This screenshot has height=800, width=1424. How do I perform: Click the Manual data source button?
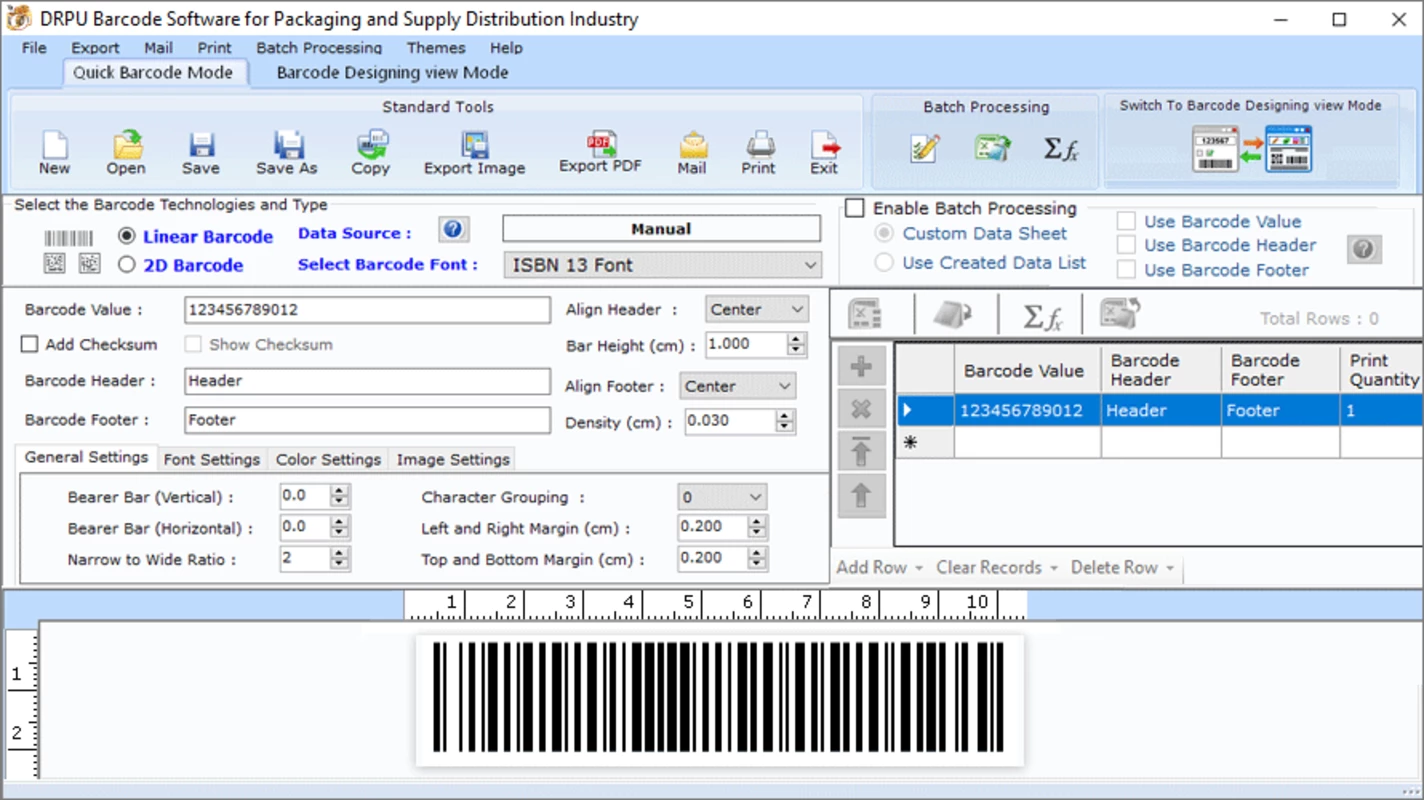(661, 229)
